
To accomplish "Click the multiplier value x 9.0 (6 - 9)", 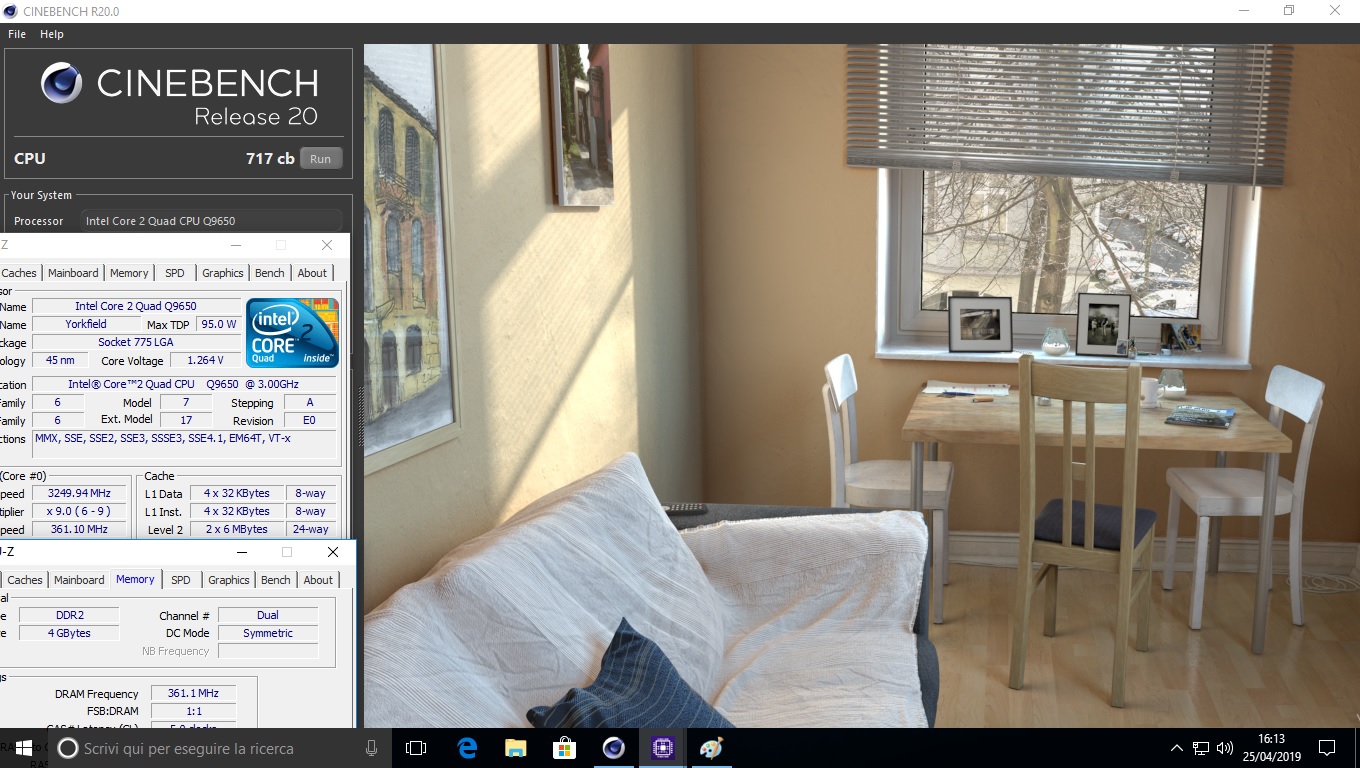I will pyautogui.click(x=79, y=511).
